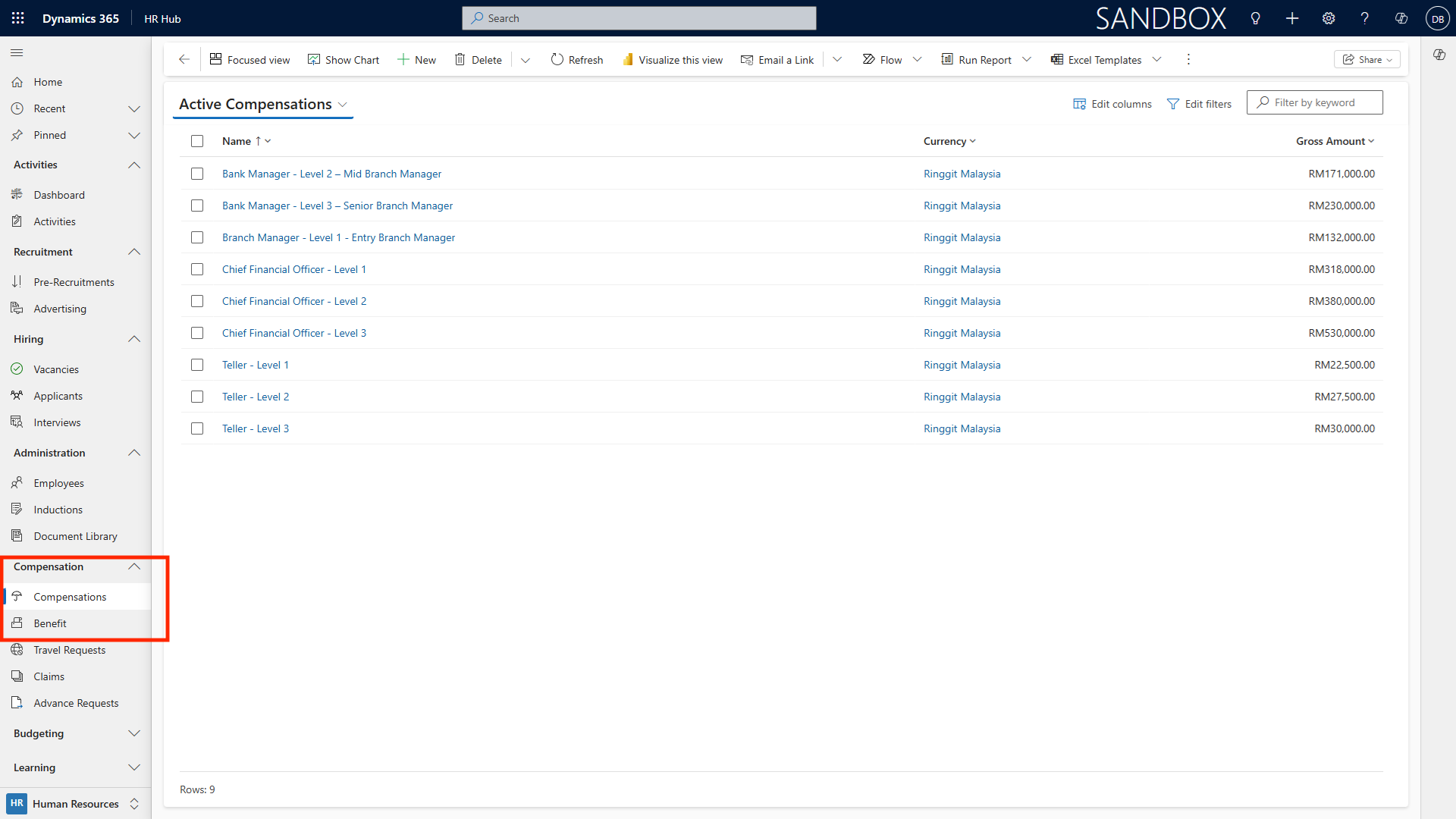Open Bank Manager - Level 3 record link
Image resolution: width=1456 pixels, height=819 pixels.
click(337, 206)
